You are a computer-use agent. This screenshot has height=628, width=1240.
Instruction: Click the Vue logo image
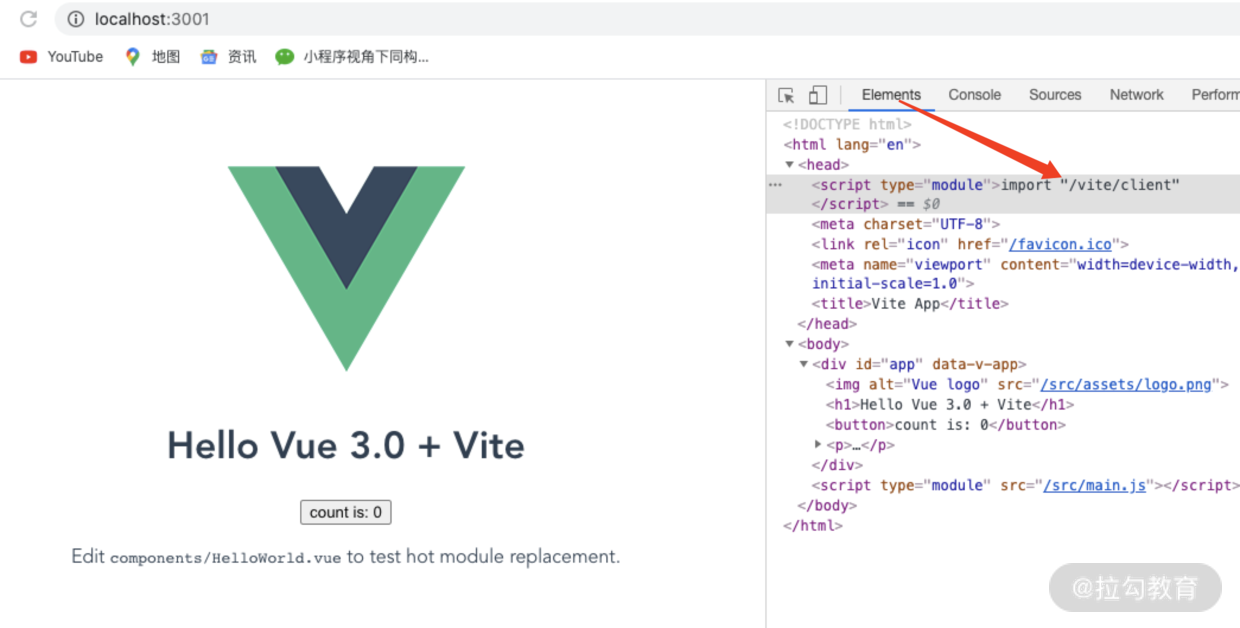(346, 268)
